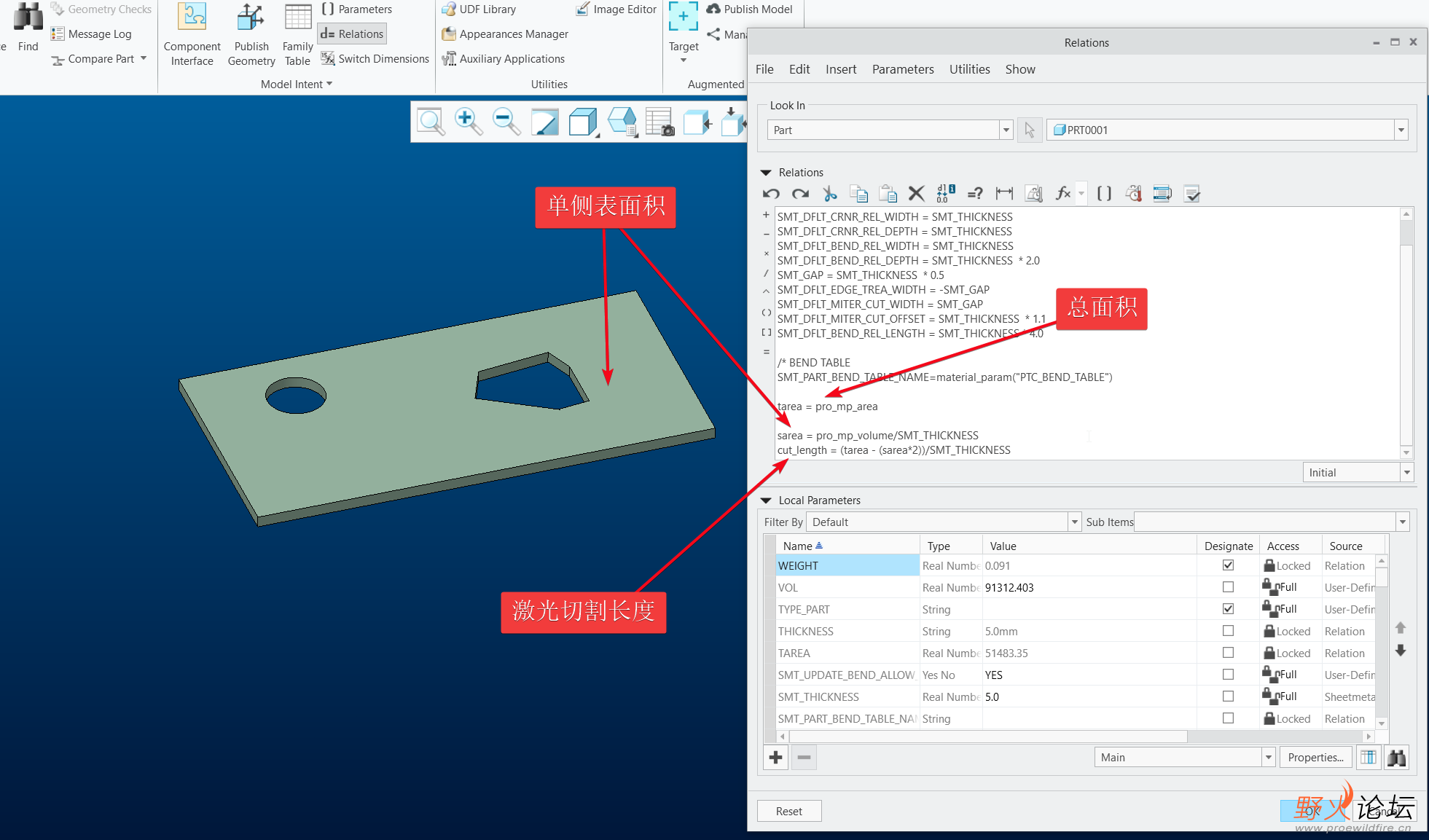Screen dimensions: 1429x840
Task: Click the Properties... button
Action: point(1315,758)
